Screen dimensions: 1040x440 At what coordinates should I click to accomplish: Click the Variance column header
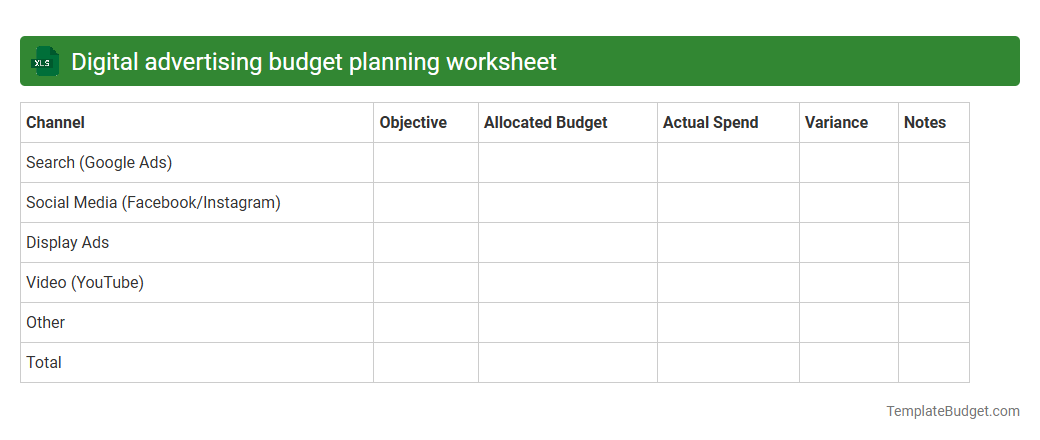point(849,123)
